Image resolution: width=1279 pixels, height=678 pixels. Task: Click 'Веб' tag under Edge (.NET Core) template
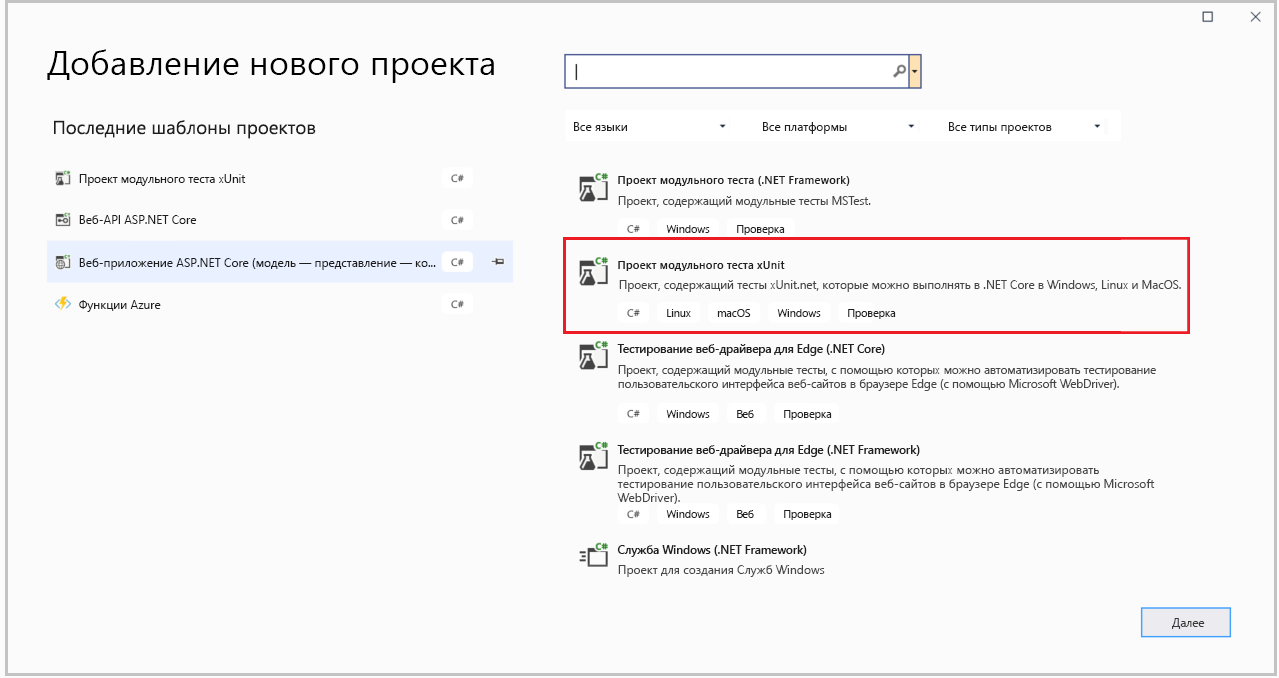pyautogui.click(x=744, y=414)
